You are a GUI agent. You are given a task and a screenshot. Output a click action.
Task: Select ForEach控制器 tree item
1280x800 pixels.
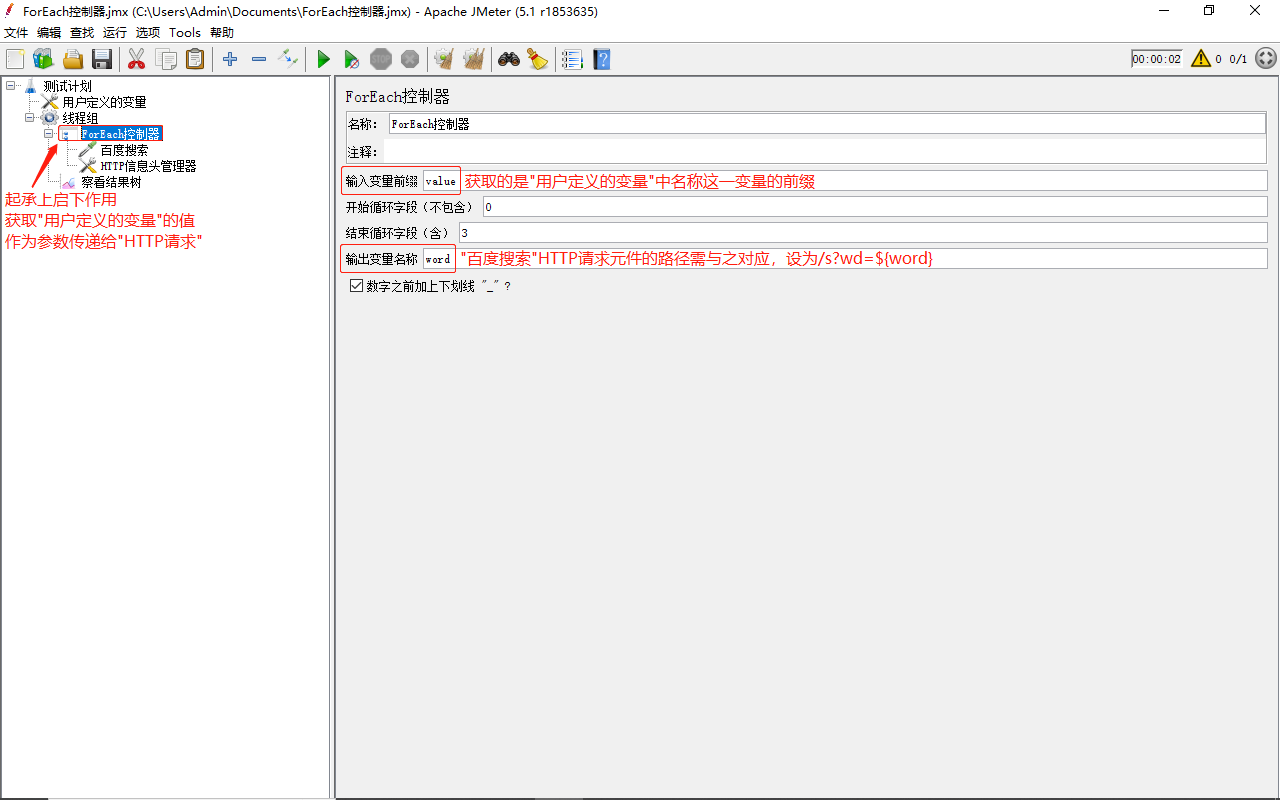coord(120,134)
